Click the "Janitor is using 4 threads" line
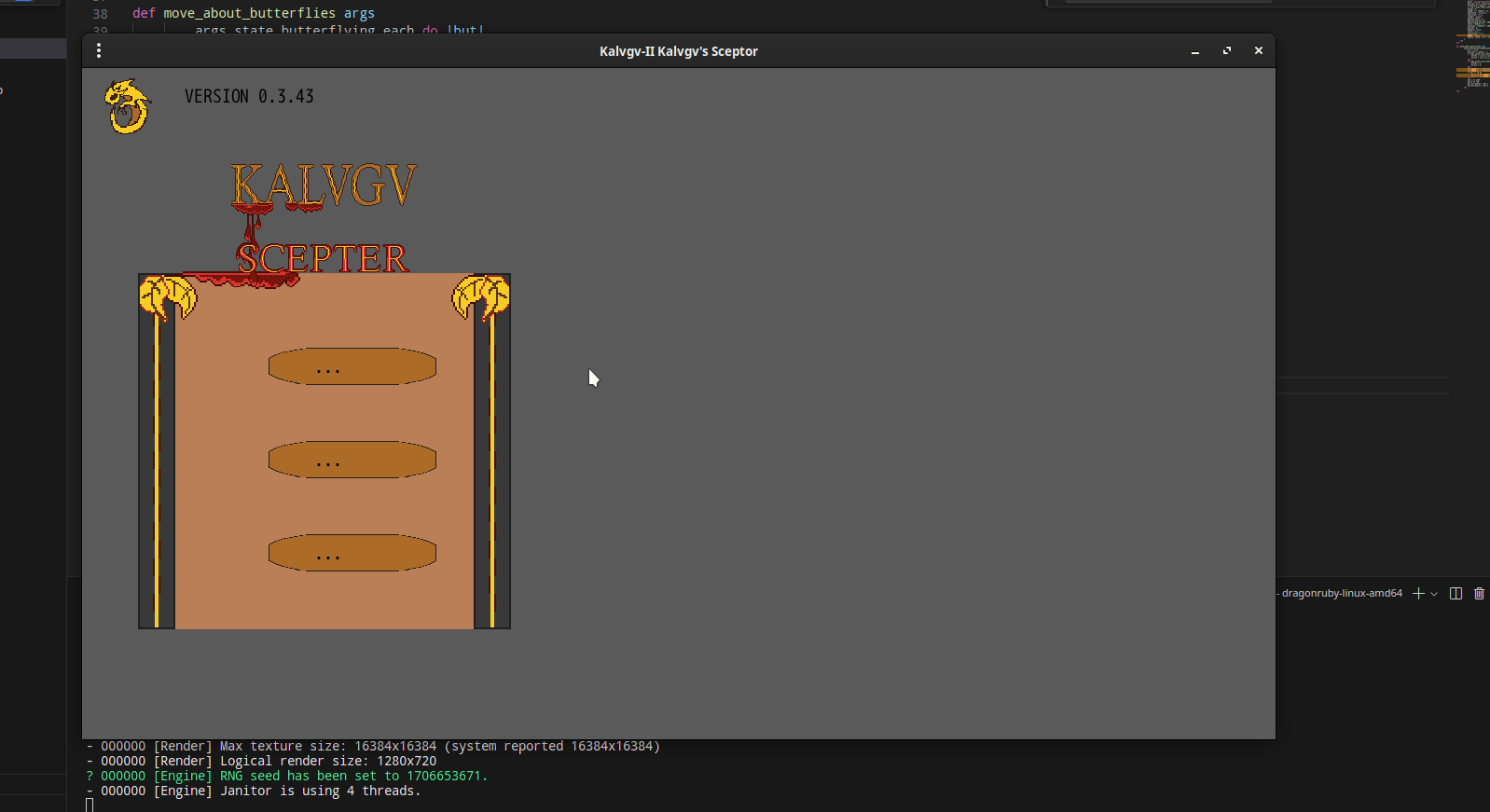Viewport: 1490px width, 812px height. point(254,791)
